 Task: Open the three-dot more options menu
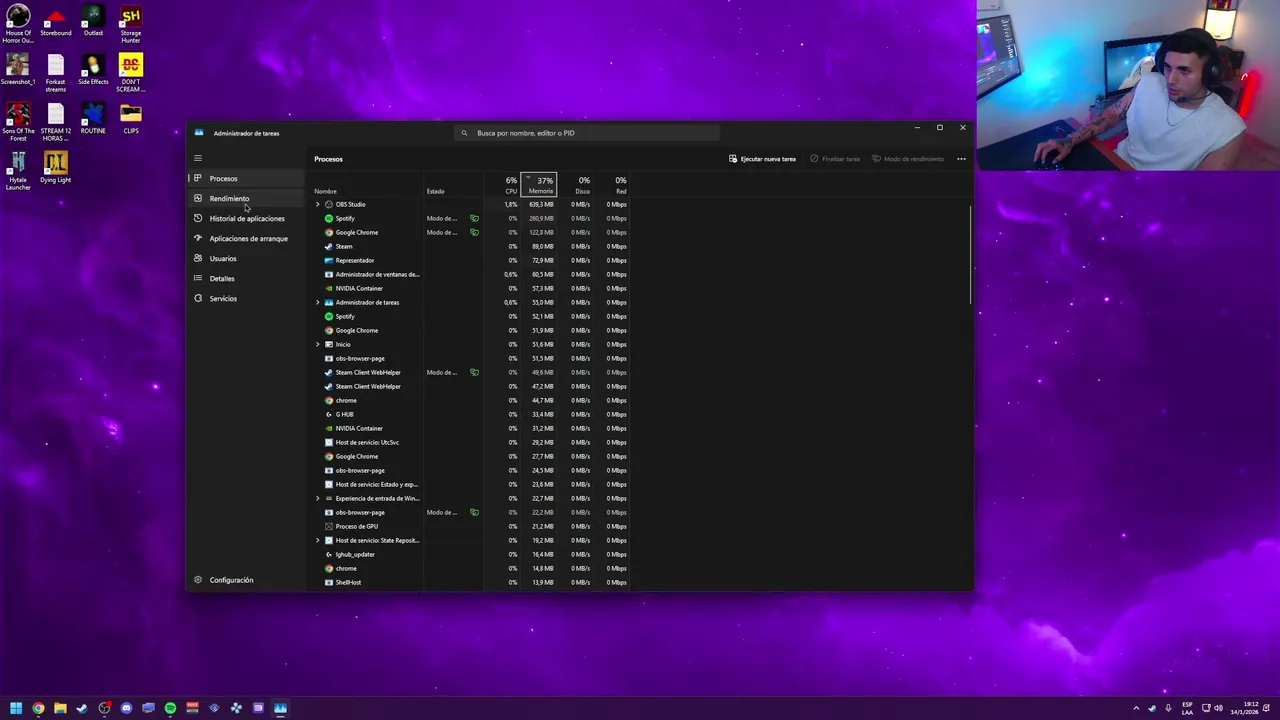tap(961, 159)
